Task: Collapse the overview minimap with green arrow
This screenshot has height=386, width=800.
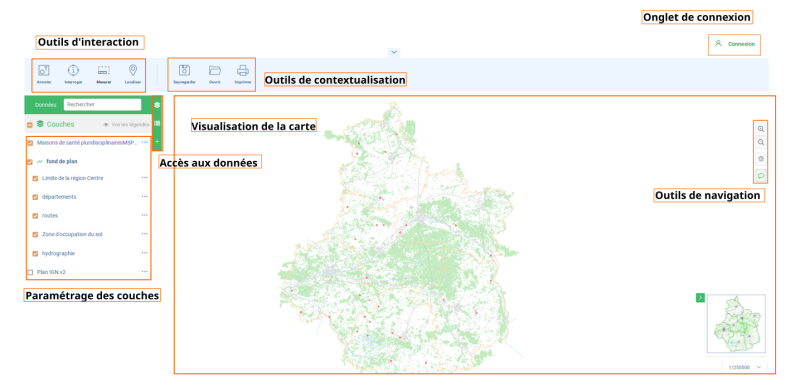Action: point(701,297)
